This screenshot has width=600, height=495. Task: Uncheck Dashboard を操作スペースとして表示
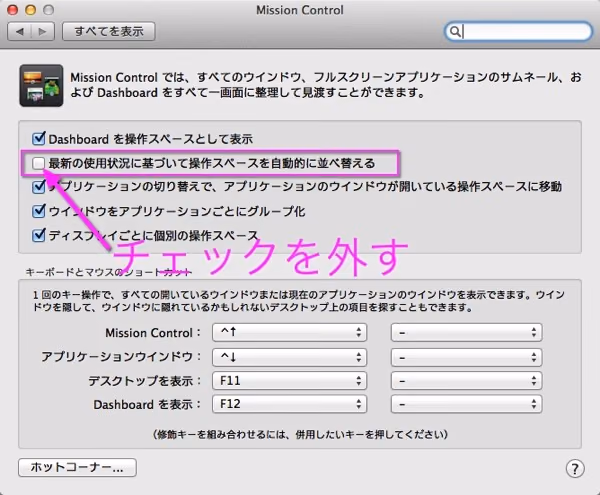(x=39, y=138)
